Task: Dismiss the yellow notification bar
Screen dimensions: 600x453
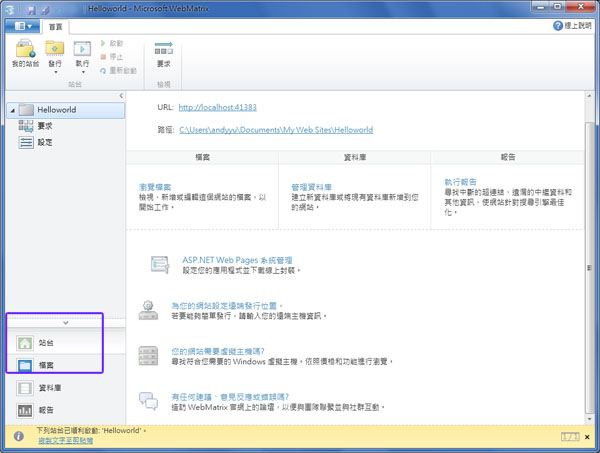Action: 587,437
